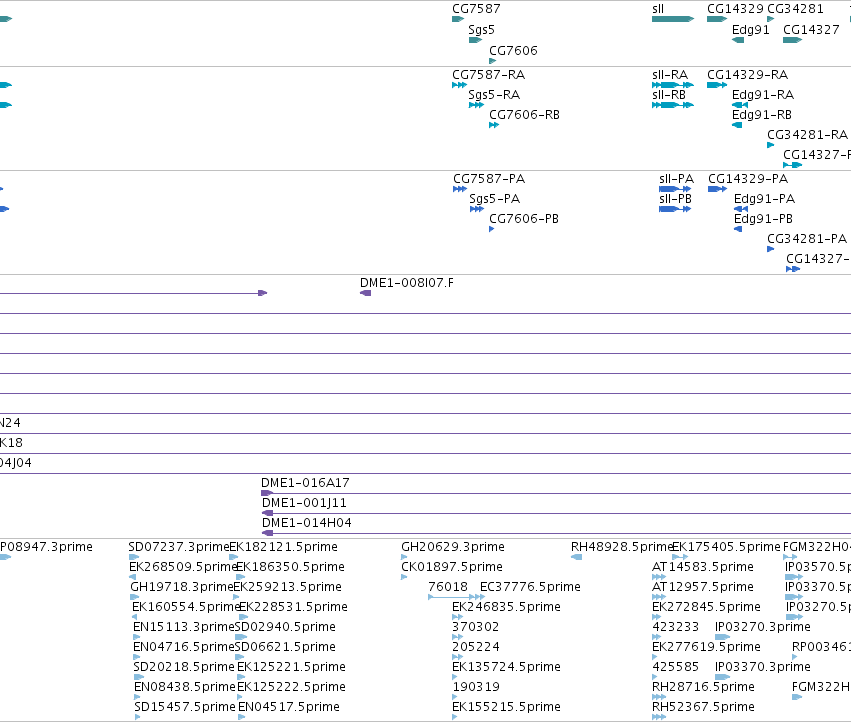Select EST EK259213.5prime
851x722 pixels.
287,587
